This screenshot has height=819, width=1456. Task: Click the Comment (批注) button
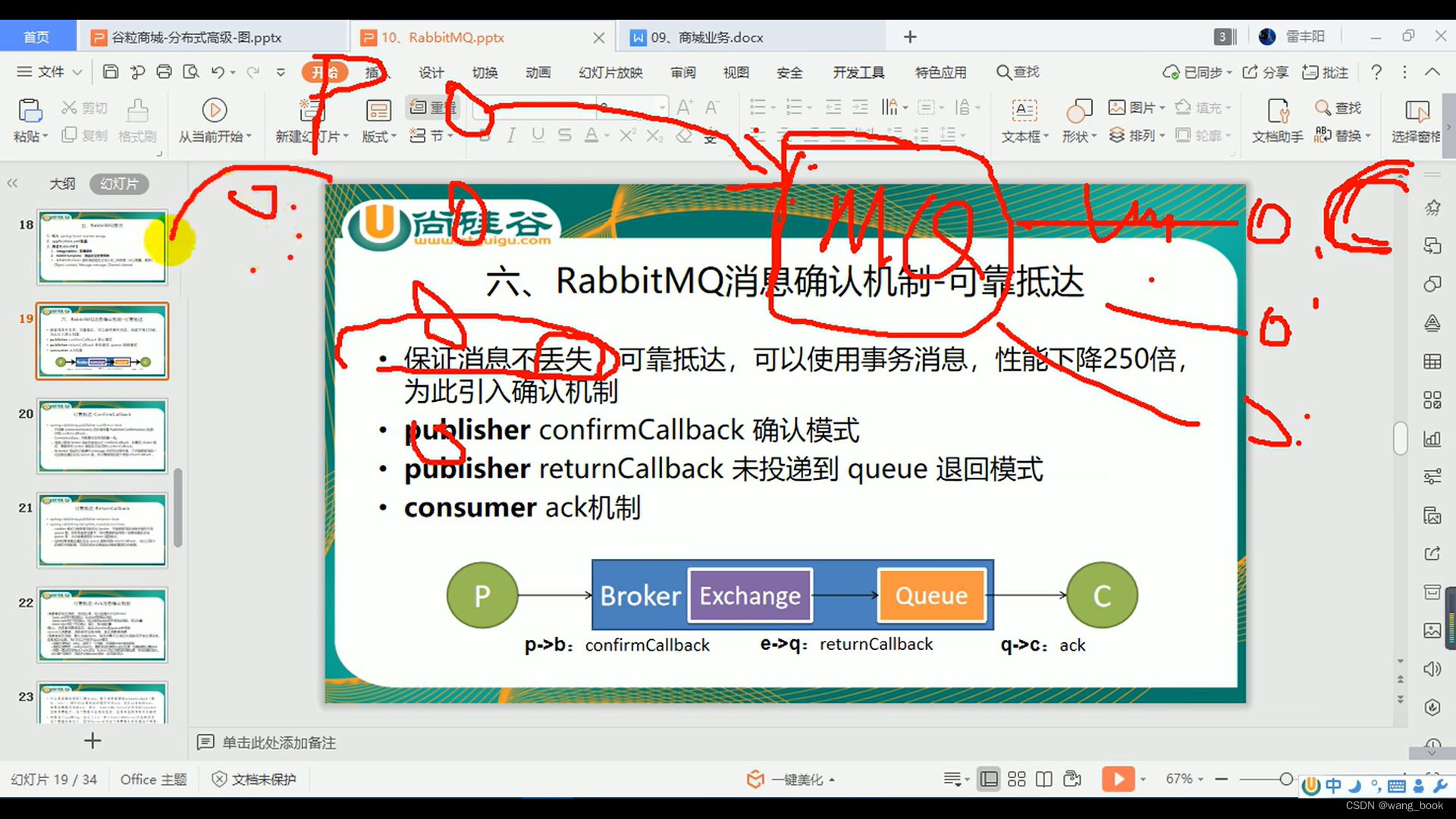1326,72
